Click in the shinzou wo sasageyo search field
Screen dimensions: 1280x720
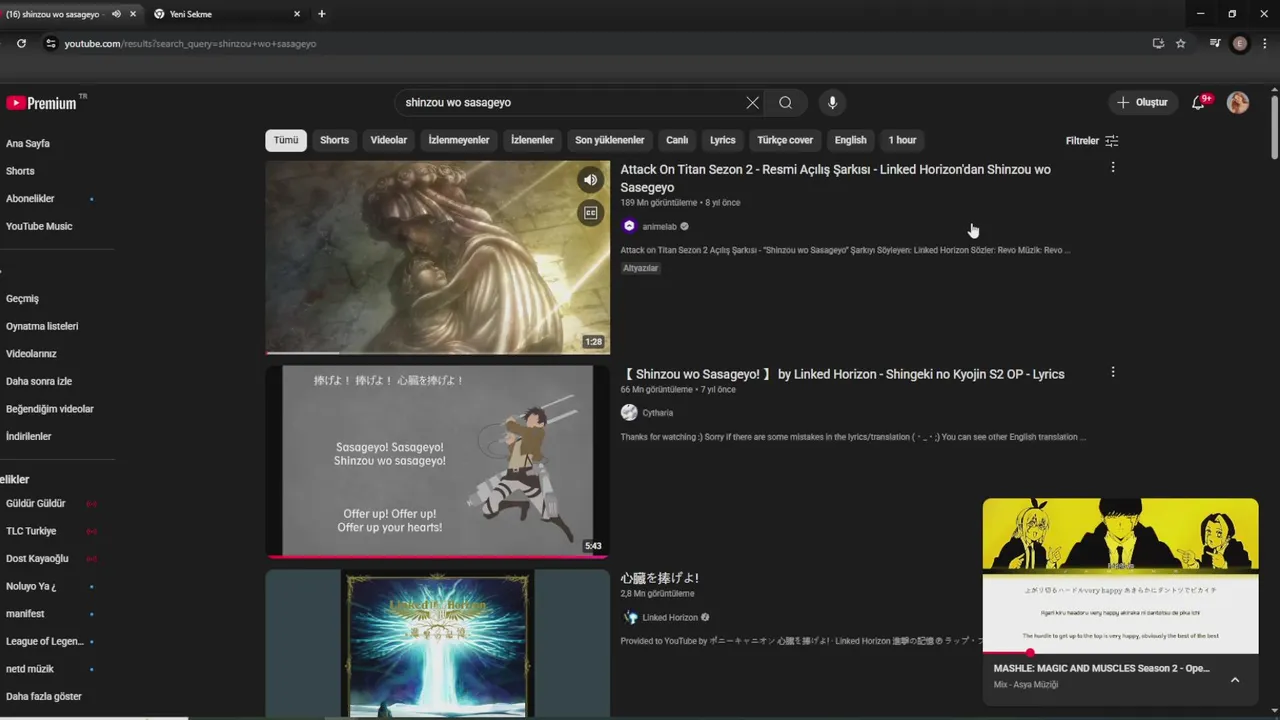coord(570,102)
